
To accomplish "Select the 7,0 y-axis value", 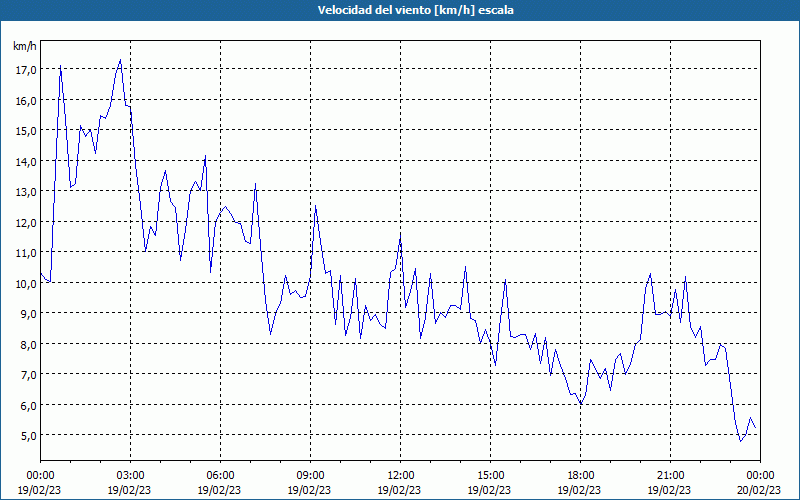I will click(x=28, y=374).
